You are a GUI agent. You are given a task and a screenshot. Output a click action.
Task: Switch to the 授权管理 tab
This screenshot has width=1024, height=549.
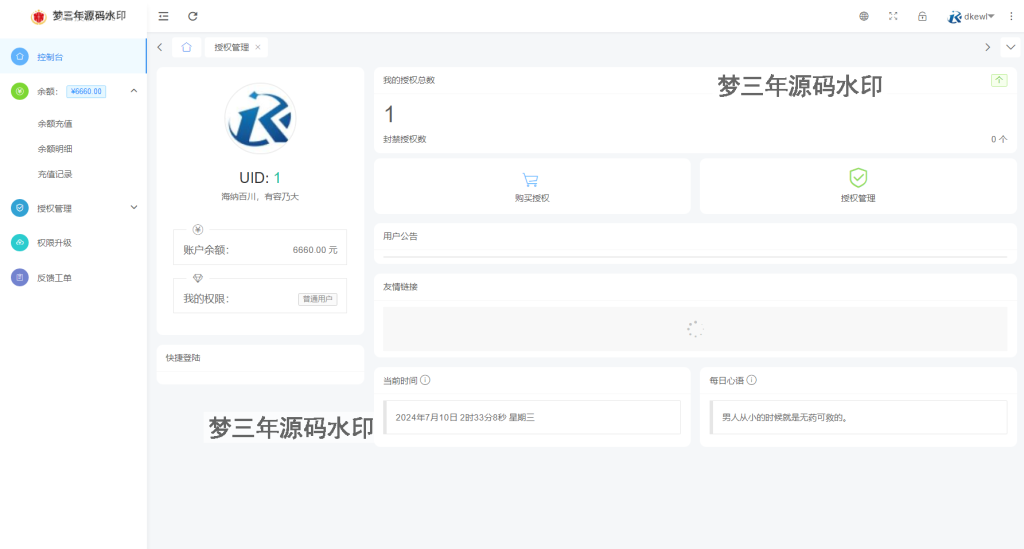click(232, 47)
